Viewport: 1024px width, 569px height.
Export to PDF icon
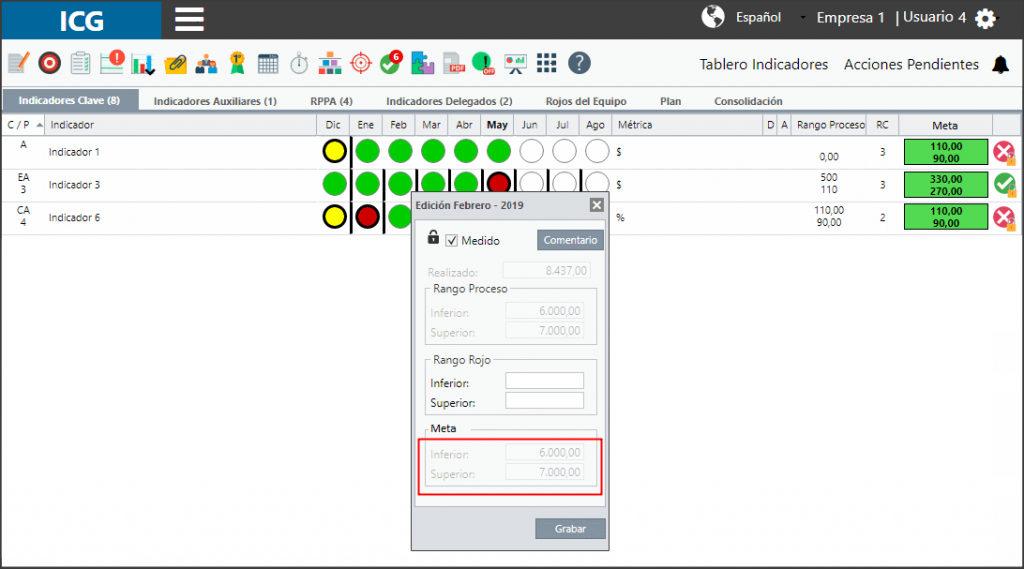[x=453, y=63]
